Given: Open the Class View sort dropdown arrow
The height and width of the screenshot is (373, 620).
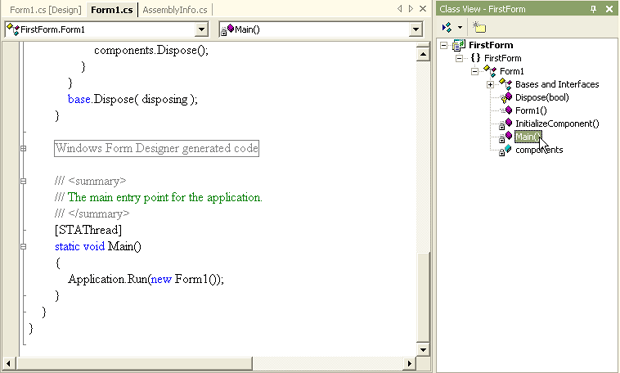Looking at the screenshot, I should click(x=459, y=27).
